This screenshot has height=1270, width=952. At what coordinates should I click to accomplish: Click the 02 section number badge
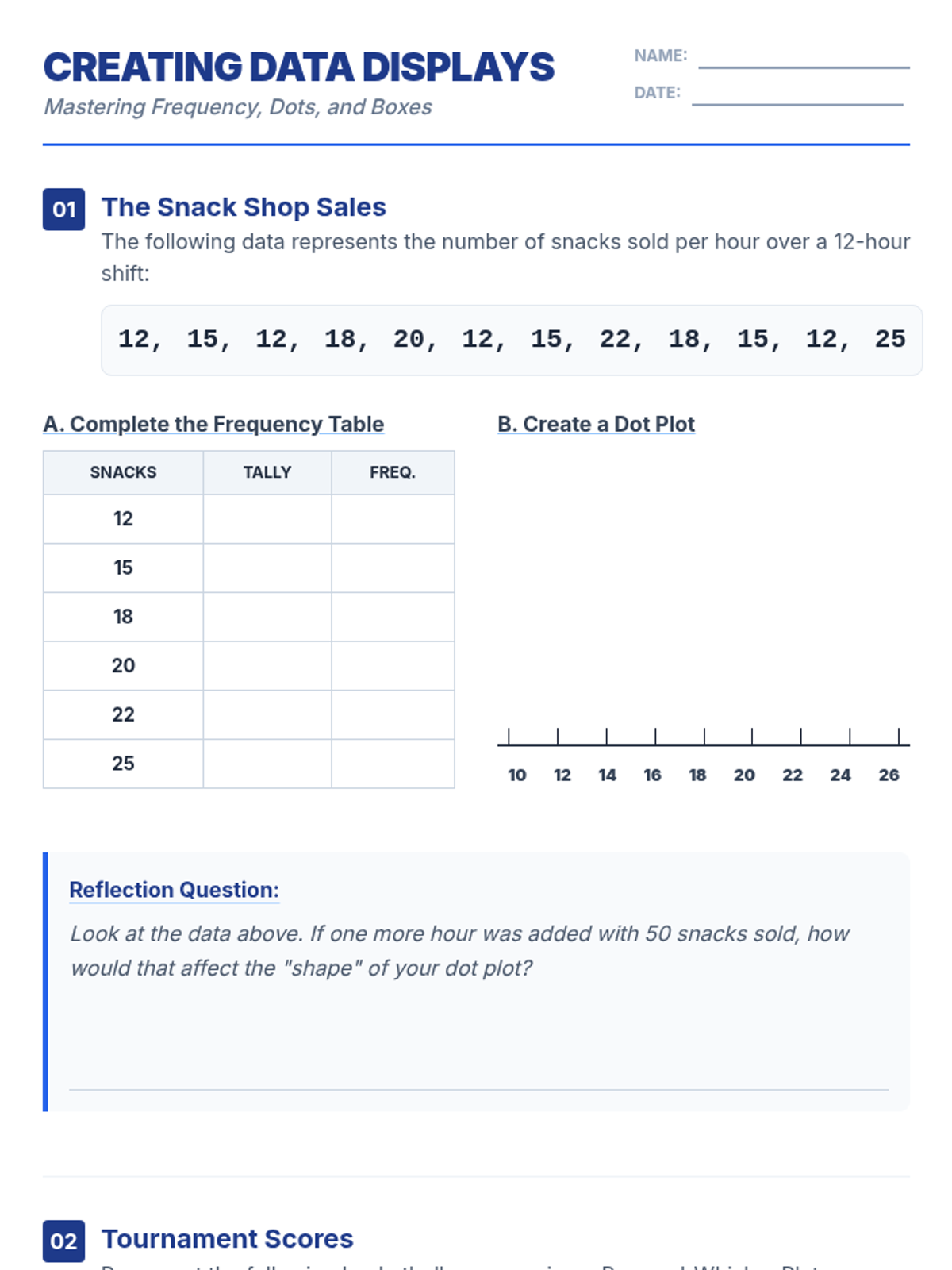pyautogui.click(x=63, y=1241)
